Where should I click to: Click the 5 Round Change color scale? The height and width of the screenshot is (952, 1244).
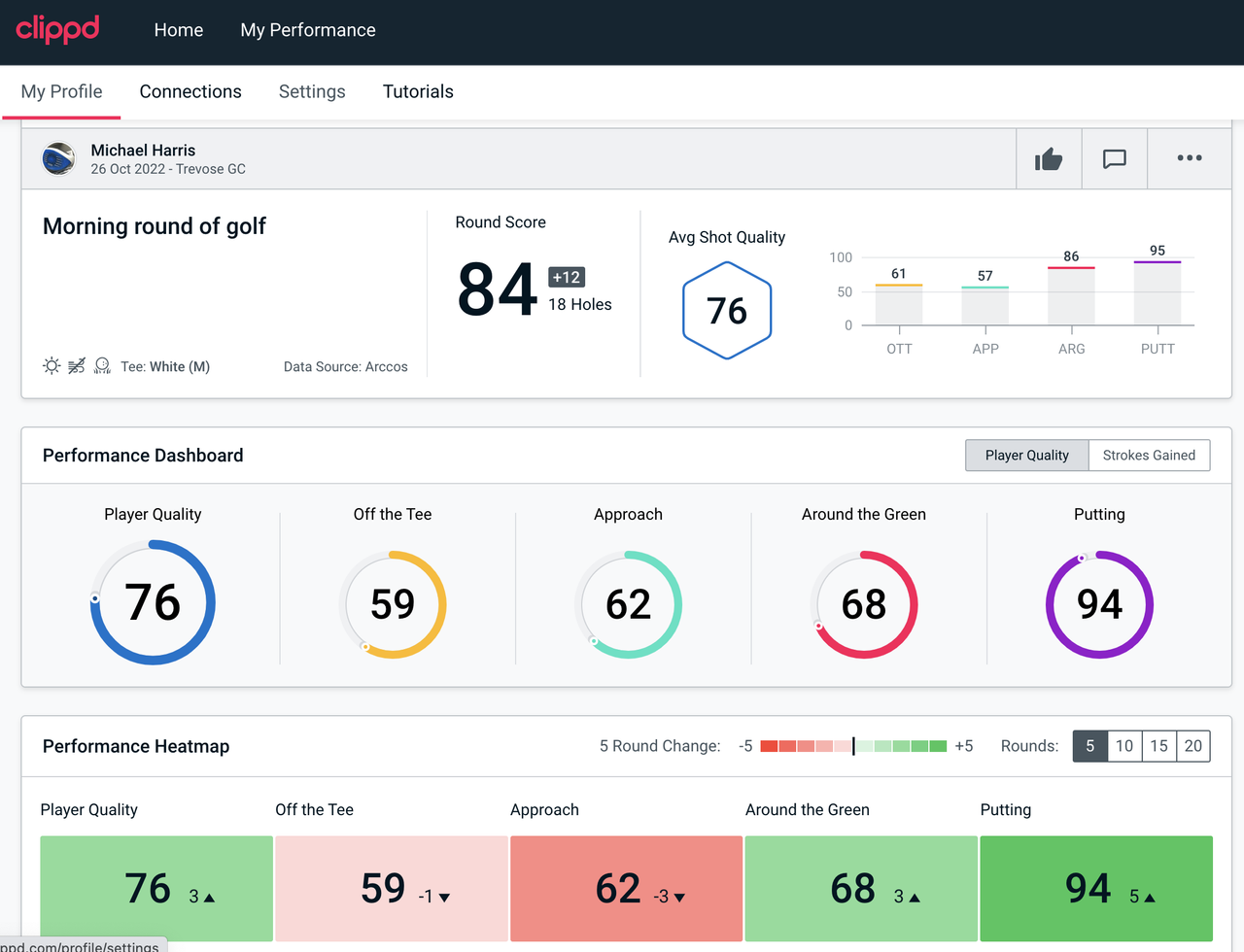point(853,746)
